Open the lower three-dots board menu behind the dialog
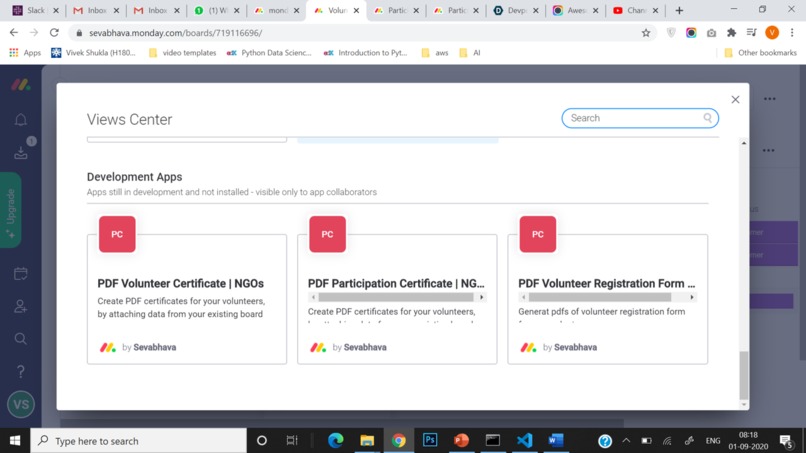This screenshot has height=453, width=806. click(768, 151)
